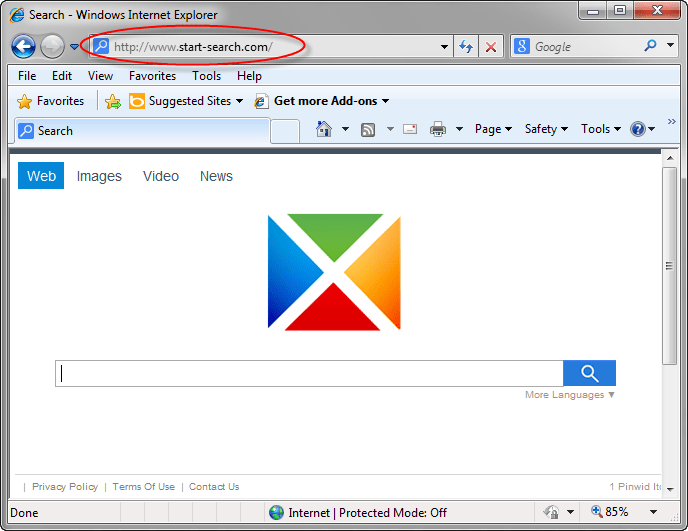Expand the Print options dropdown arrow
This screenshot has height=531, width=688.
point(459,129)
